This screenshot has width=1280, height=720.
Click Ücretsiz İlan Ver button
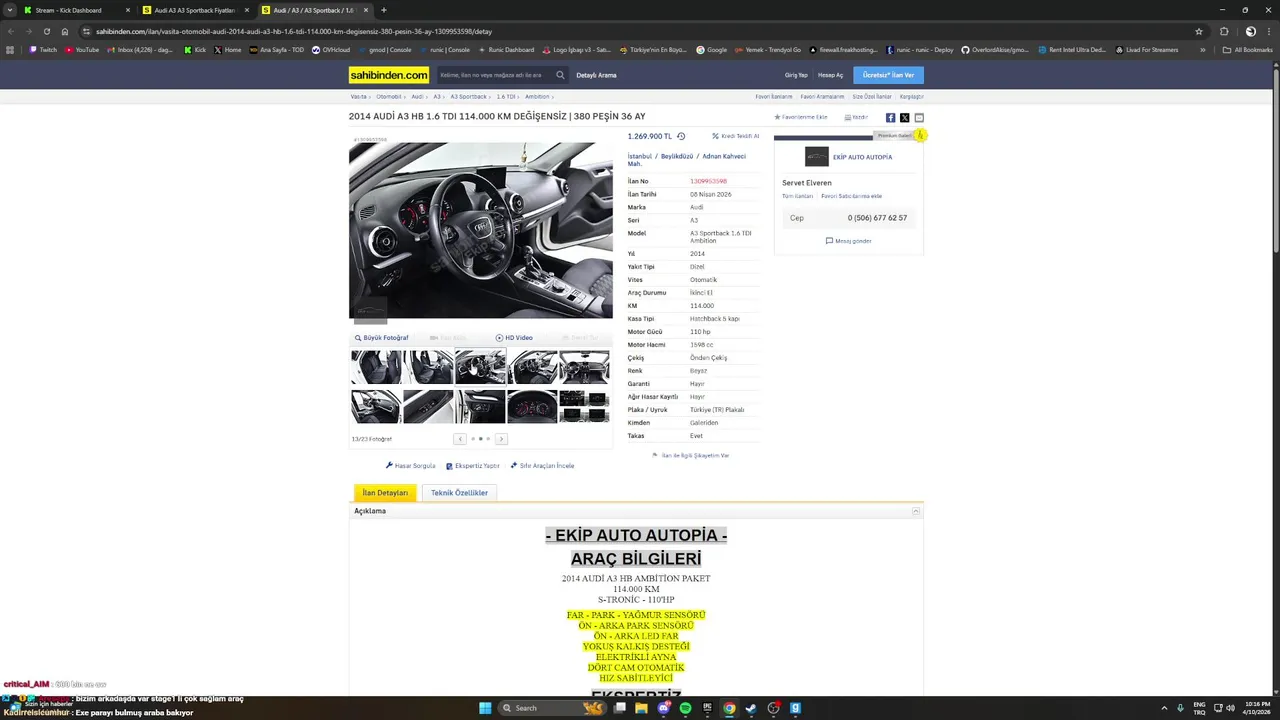coord(888,75)
